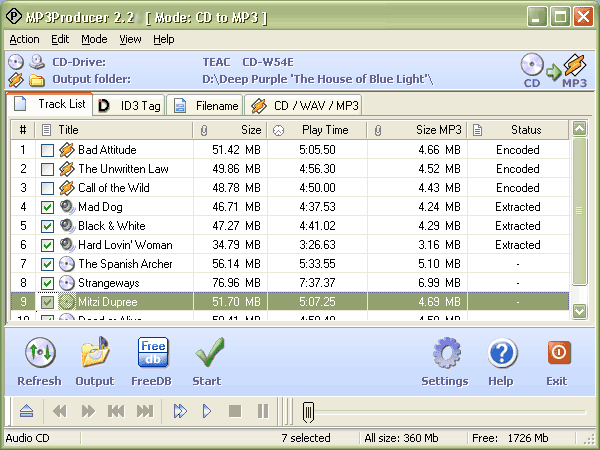This screenshot has width=600, height=450.
Task: Click the Refresh icon button
Action: [40, 362]
